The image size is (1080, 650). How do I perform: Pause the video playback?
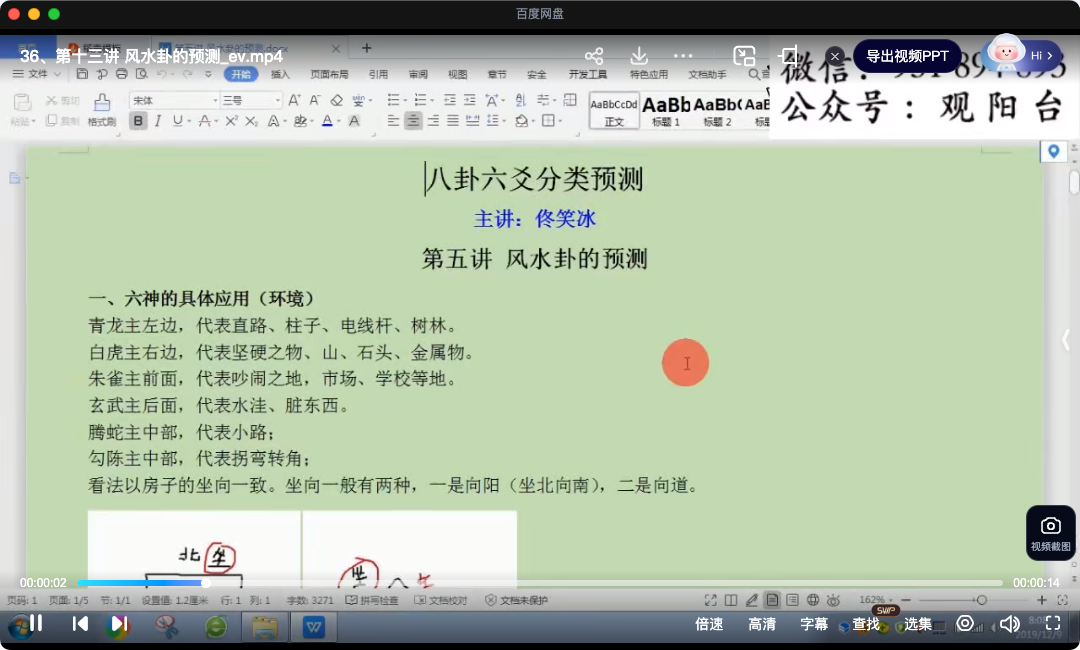click(36, 623)
